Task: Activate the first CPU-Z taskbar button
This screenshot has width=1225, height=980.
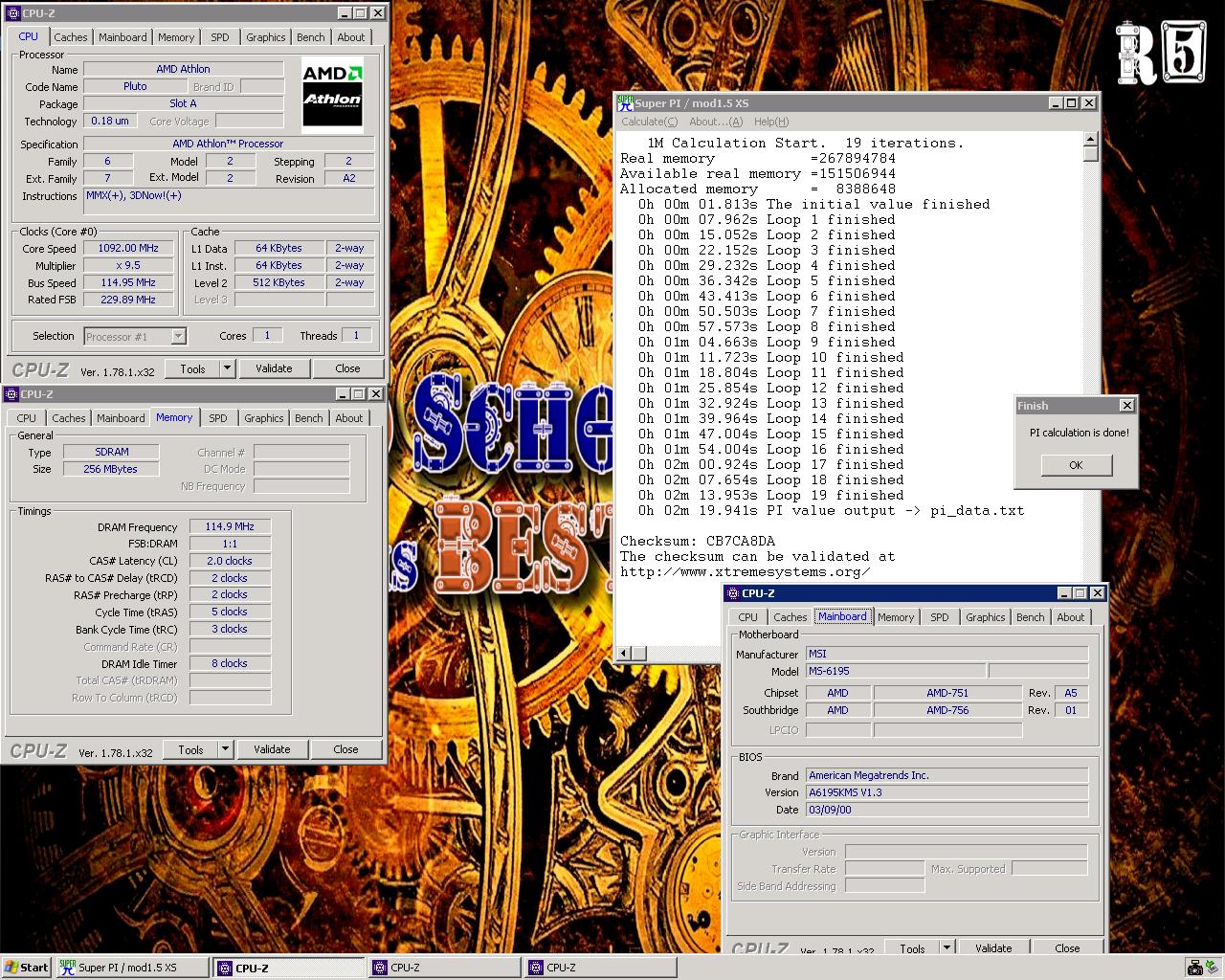Action: pyautogui.click(x=290, y=968)
